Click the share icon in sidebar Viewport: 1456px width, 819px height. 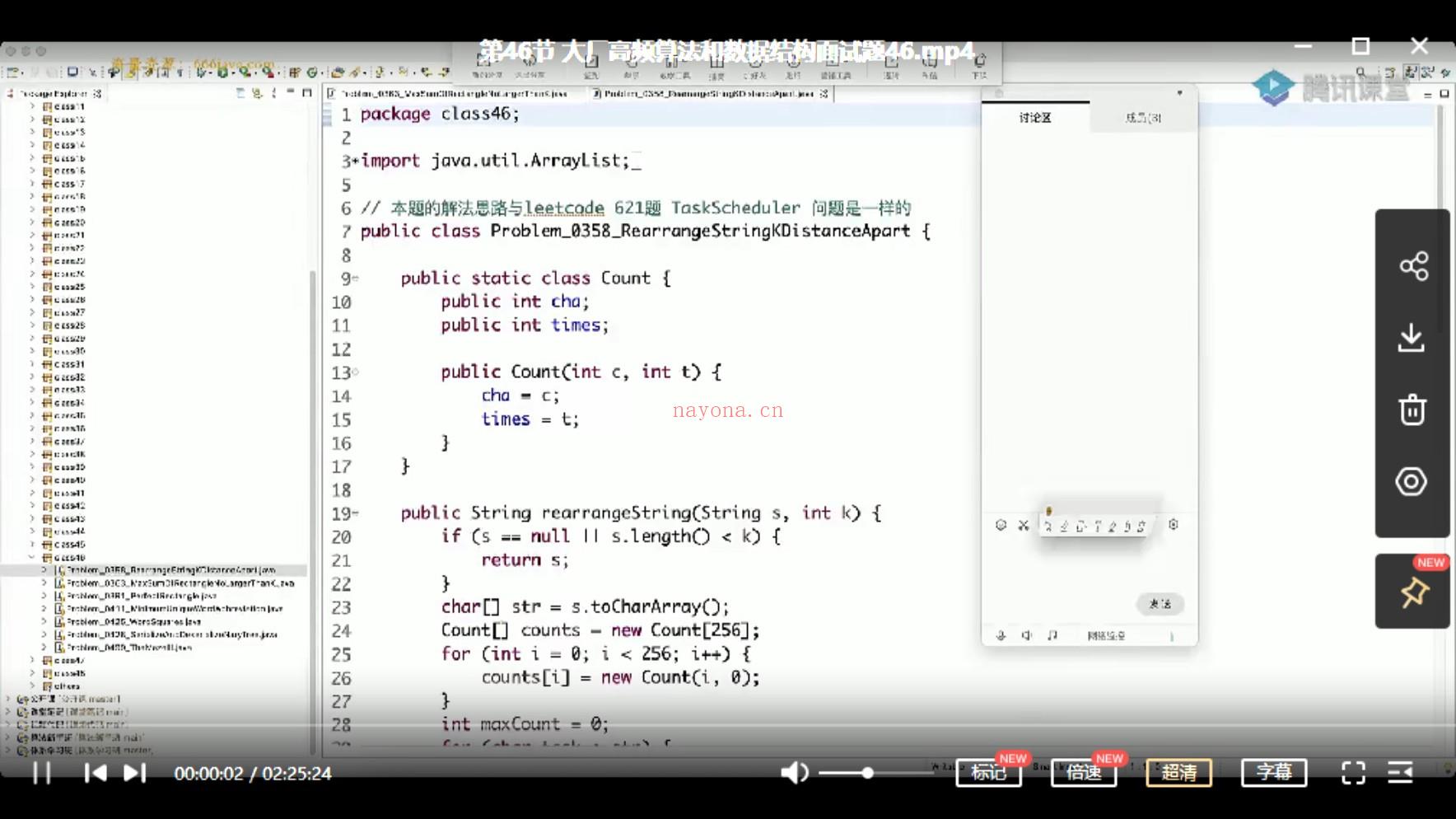[x=1413, y=265]
